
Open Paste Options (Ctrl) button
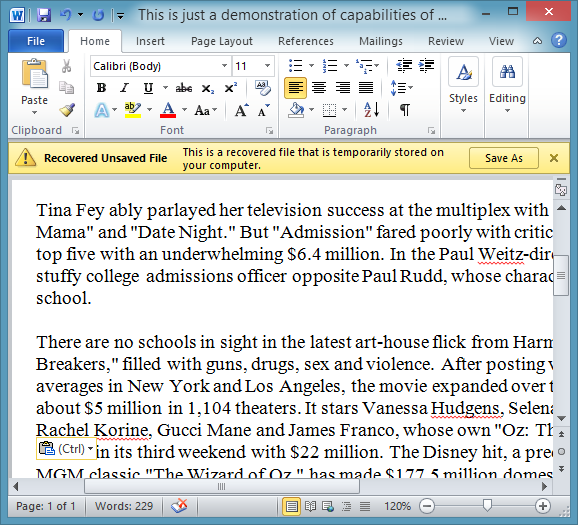pos(66,449)
